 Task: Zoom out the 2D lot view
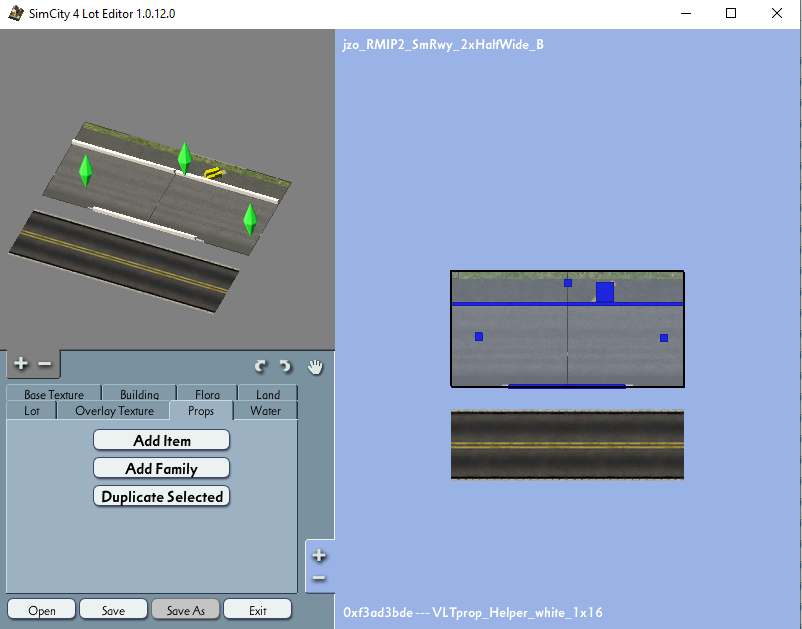point(319,578)
